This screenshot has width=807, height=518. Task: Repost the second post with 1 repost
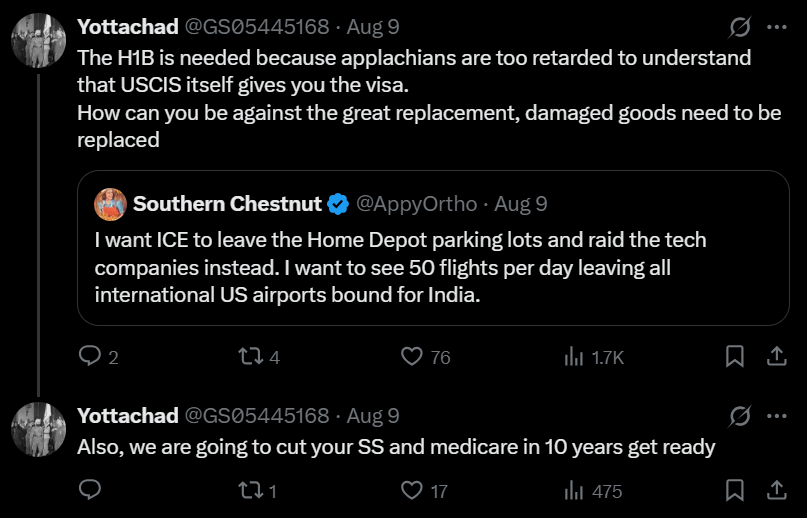point(246,490)
